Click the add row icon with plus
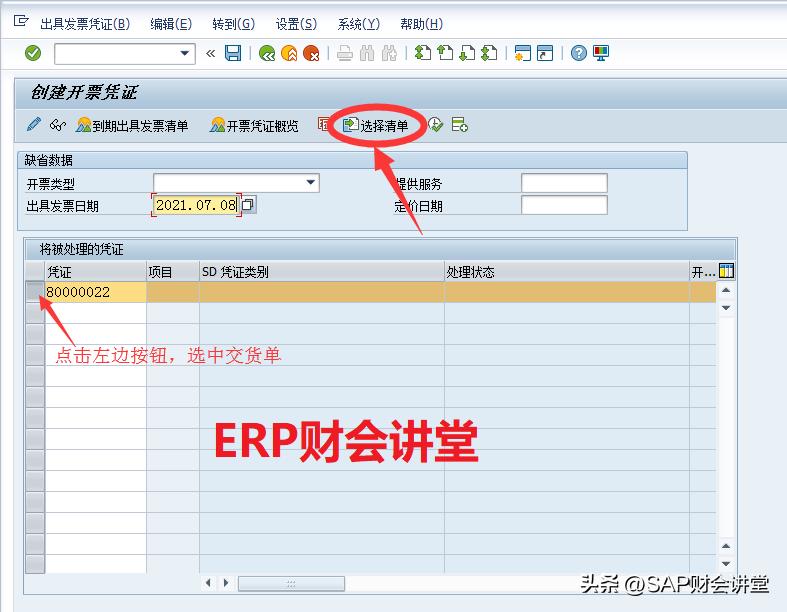 click(x=459, y=125)
